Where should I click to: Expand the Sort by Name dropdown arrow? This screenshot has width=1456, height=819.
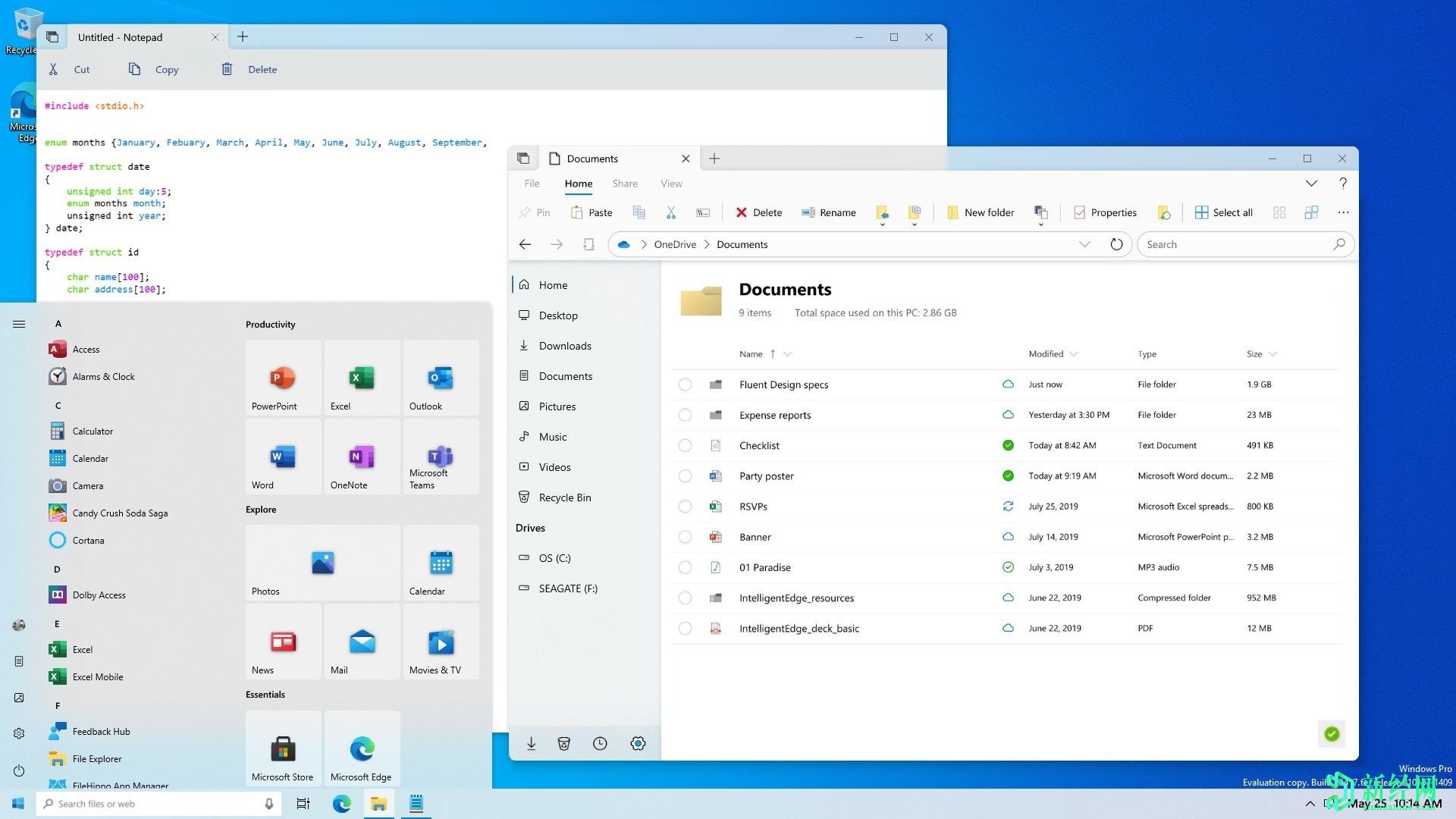click(787, 353)
